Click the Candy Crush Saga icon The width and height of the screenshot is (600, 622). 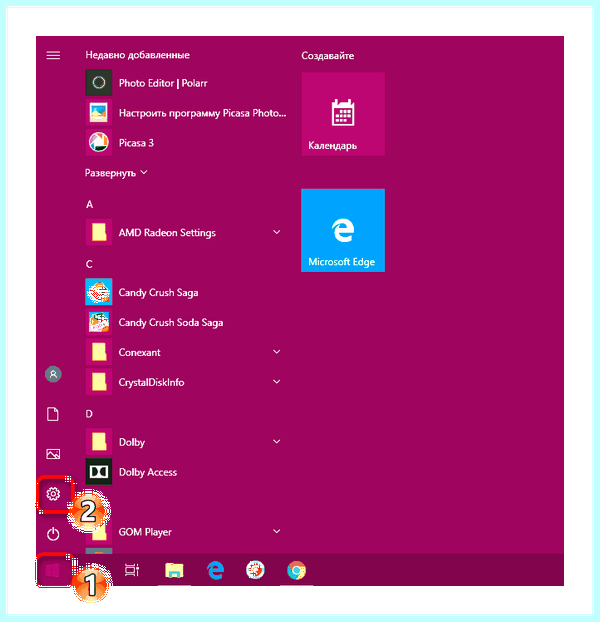[x=99, y=292]
